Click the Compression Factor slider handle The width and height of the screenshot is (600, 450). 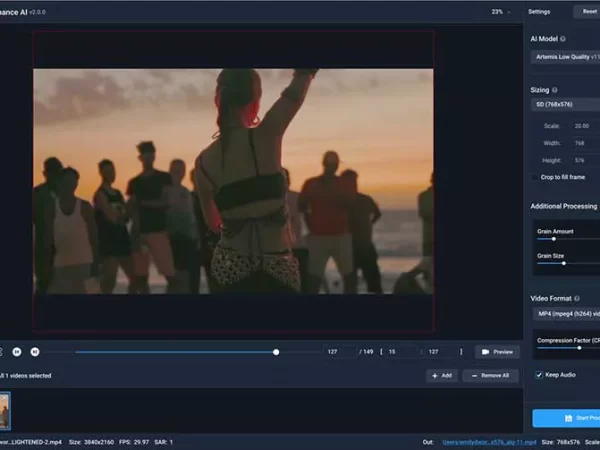click(579, 348)
